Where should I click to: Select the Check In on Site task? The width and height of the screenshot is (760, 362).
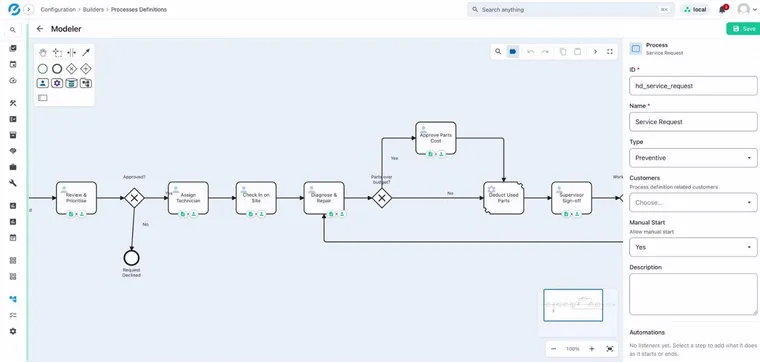pos(256,198)
